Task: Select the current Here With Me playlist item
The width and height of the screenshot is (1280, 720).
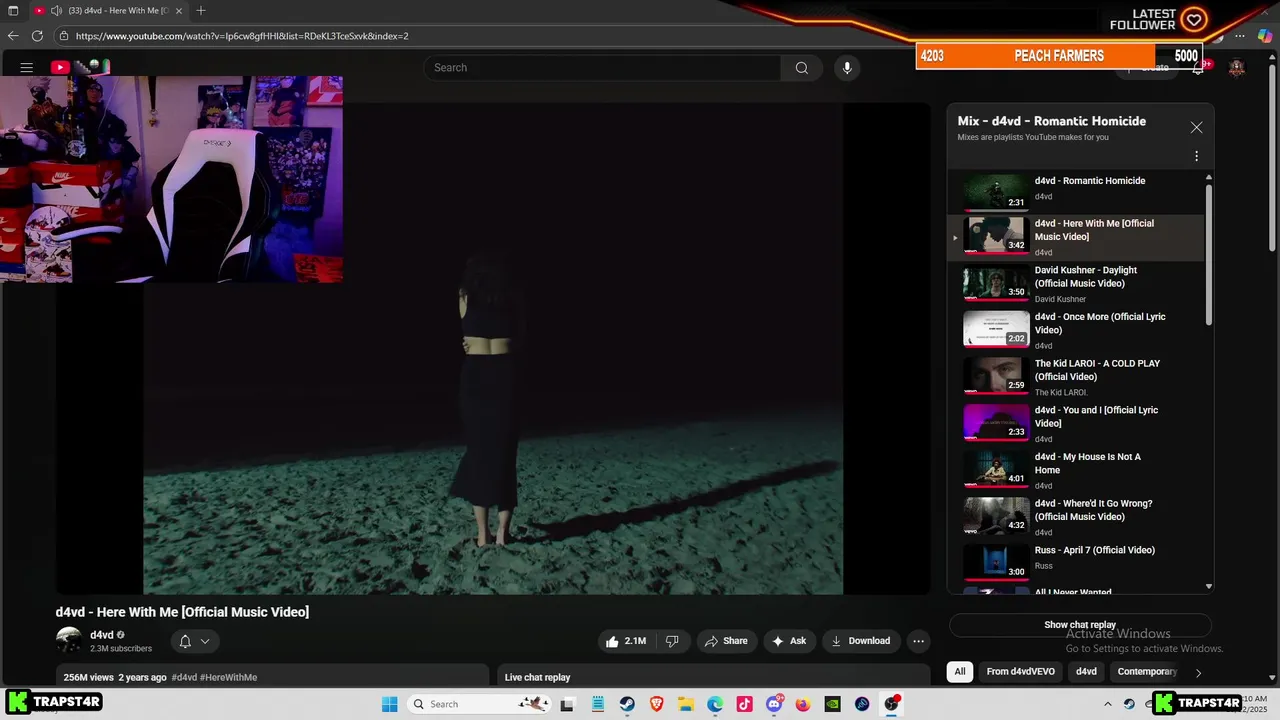Action: 1076,238
